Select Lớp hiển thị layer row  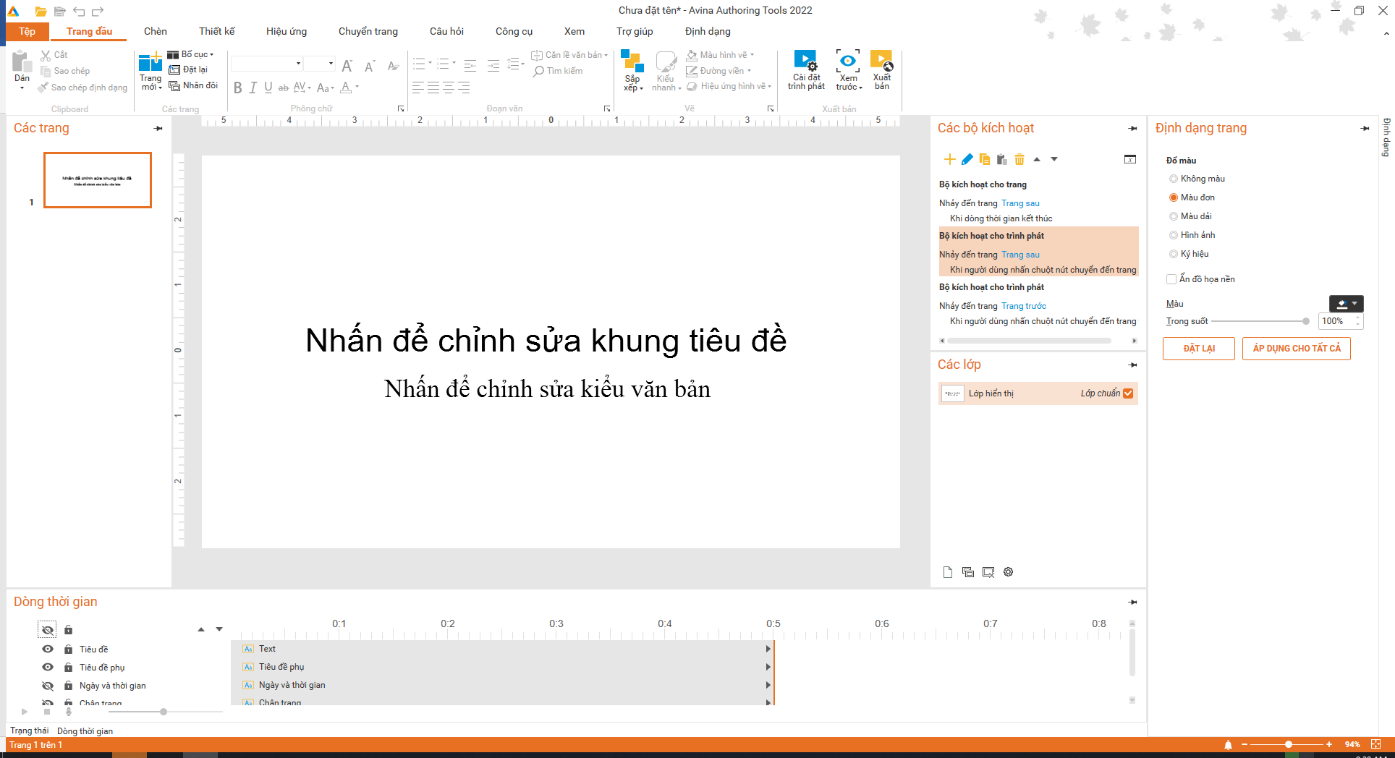tap(1038, 393)
